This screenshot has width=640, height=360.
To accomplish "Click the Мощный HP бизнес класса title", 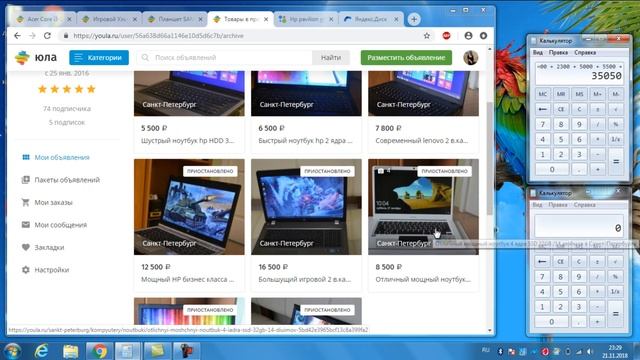I will [188, 280].
